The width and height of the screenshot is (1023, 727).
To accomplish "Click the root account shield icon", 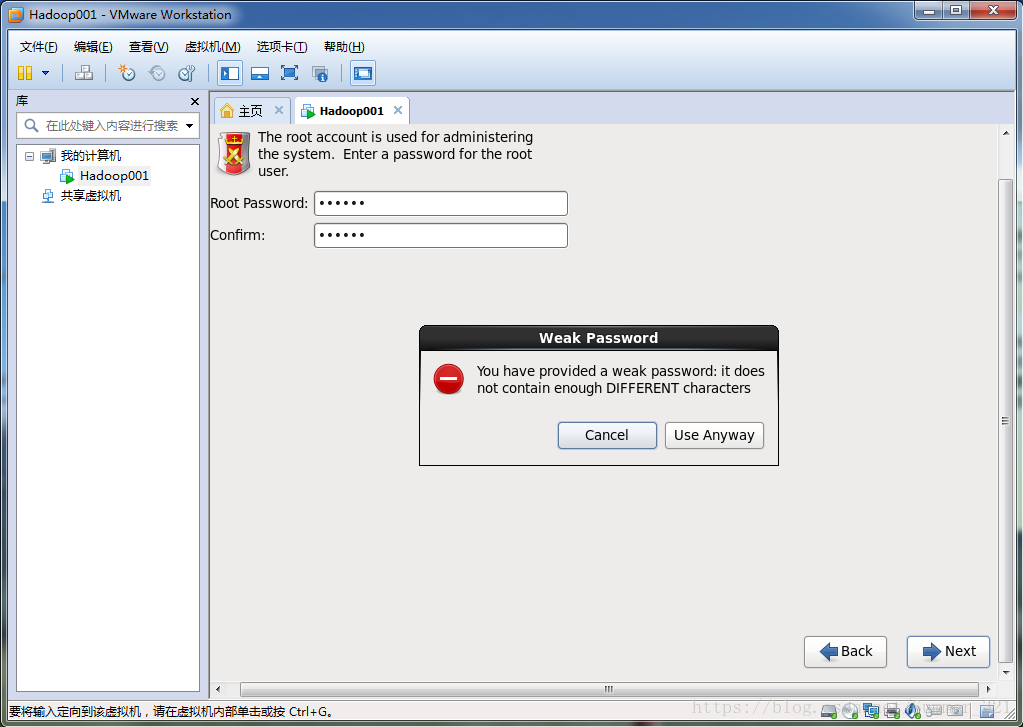I will 234,154.
